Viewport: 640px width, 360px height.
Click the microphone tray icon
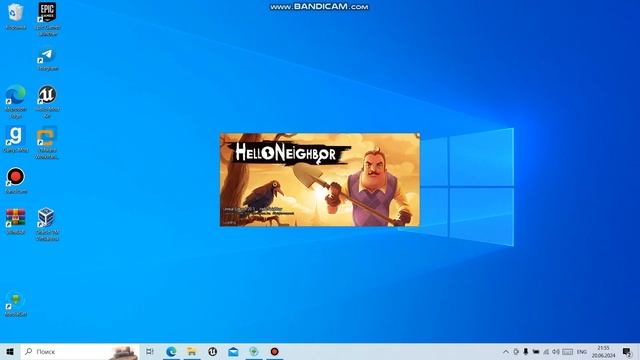[526, 351]
